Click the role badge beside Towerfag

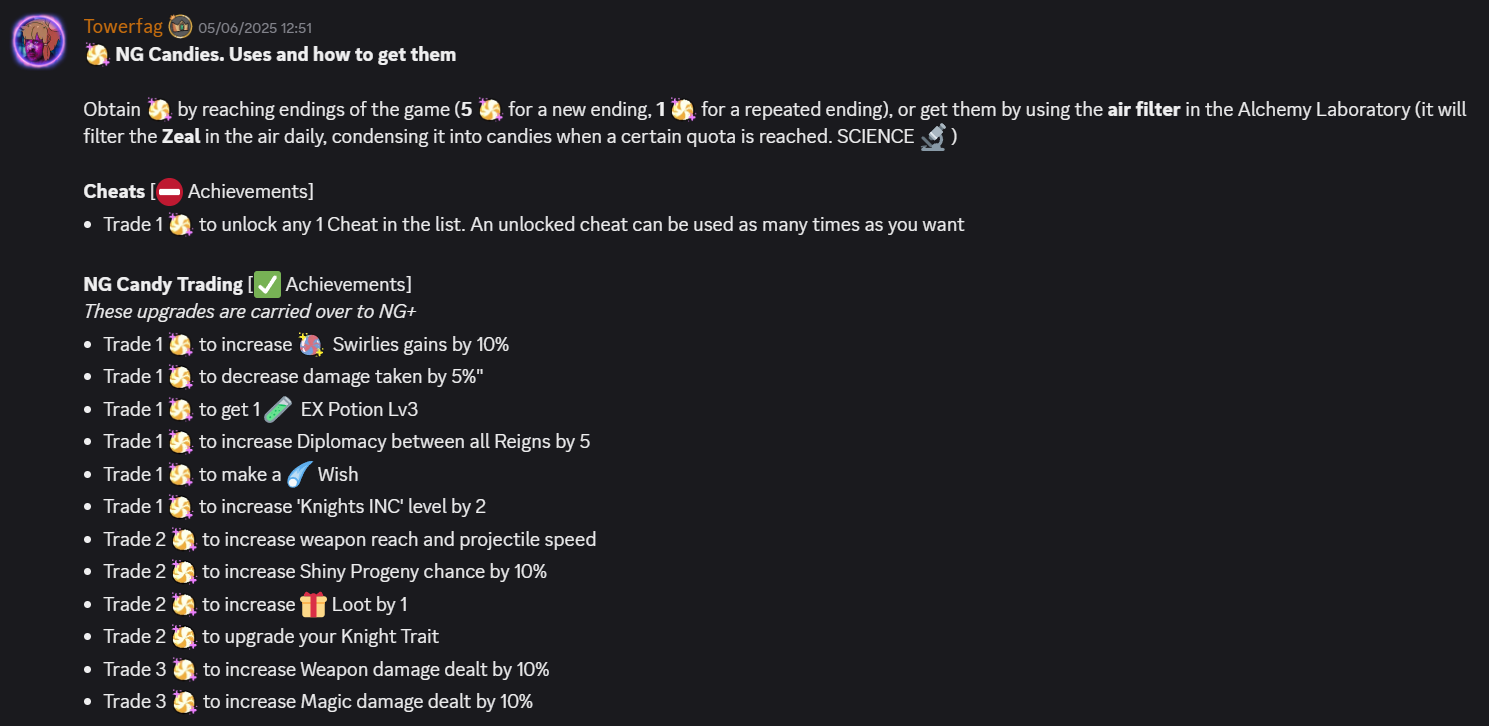coord(180,26)
